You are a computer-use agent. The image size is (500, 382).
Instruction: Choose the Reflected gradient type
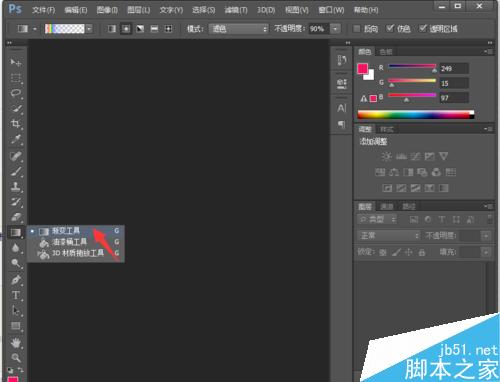click(154, 29)
